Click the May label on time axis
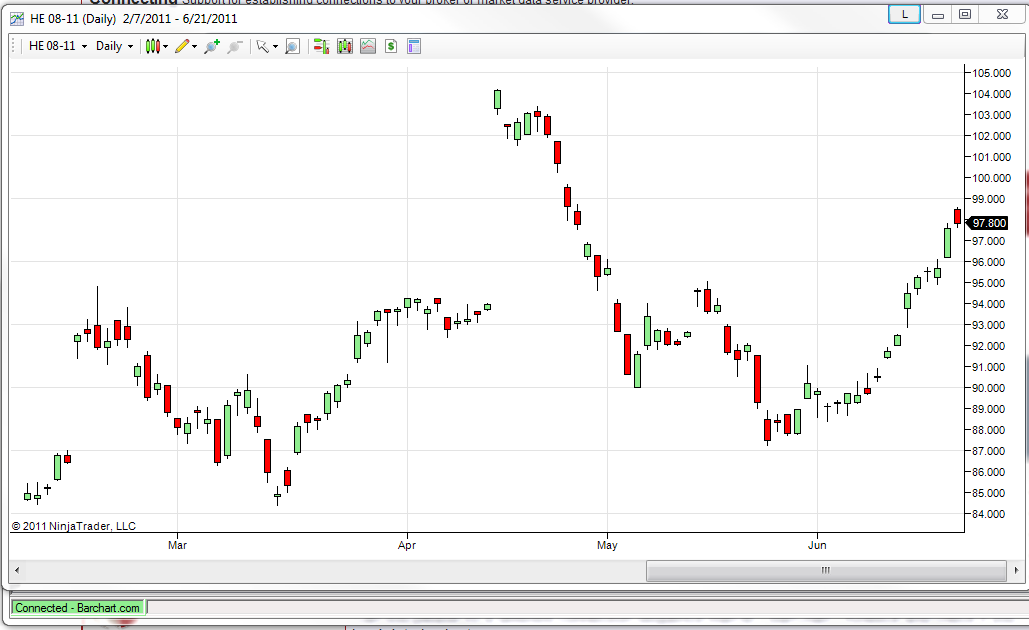 tap(607, 545)
